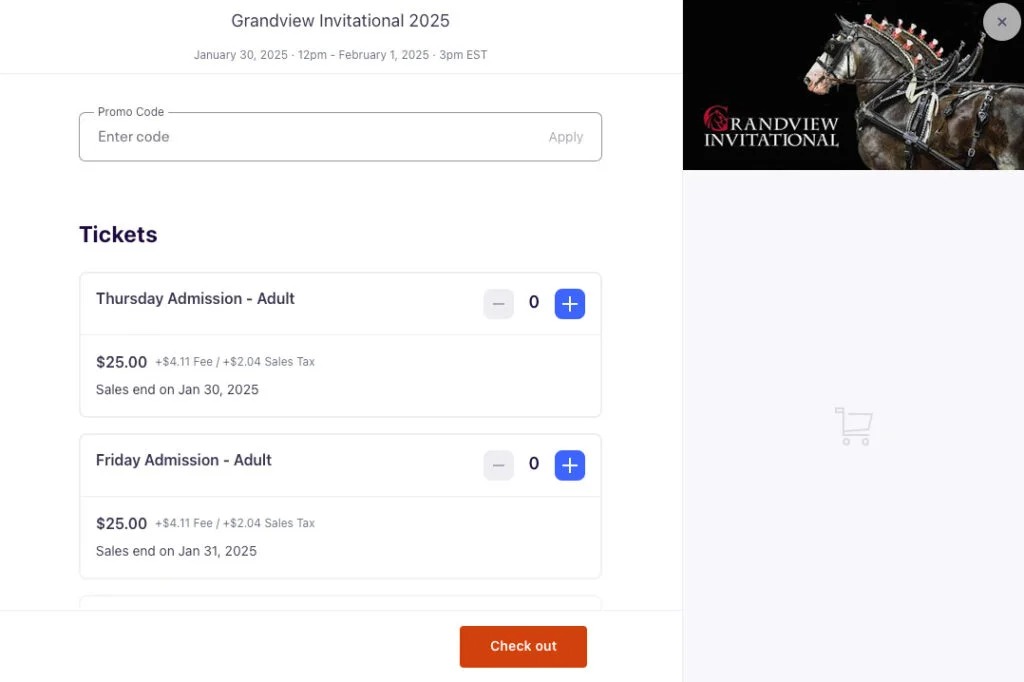Click the event date and time line
The width and height of the screenshot is (1024, 682).
point(340,55)
